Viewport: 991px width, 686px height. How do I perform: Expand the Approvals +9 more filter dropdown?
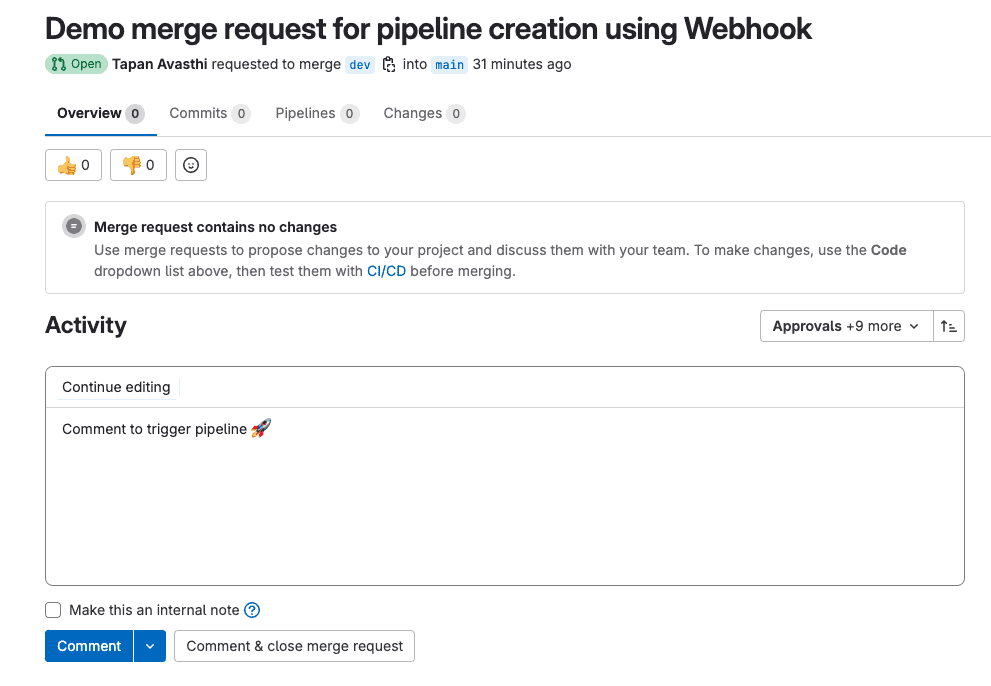[845, 326]
